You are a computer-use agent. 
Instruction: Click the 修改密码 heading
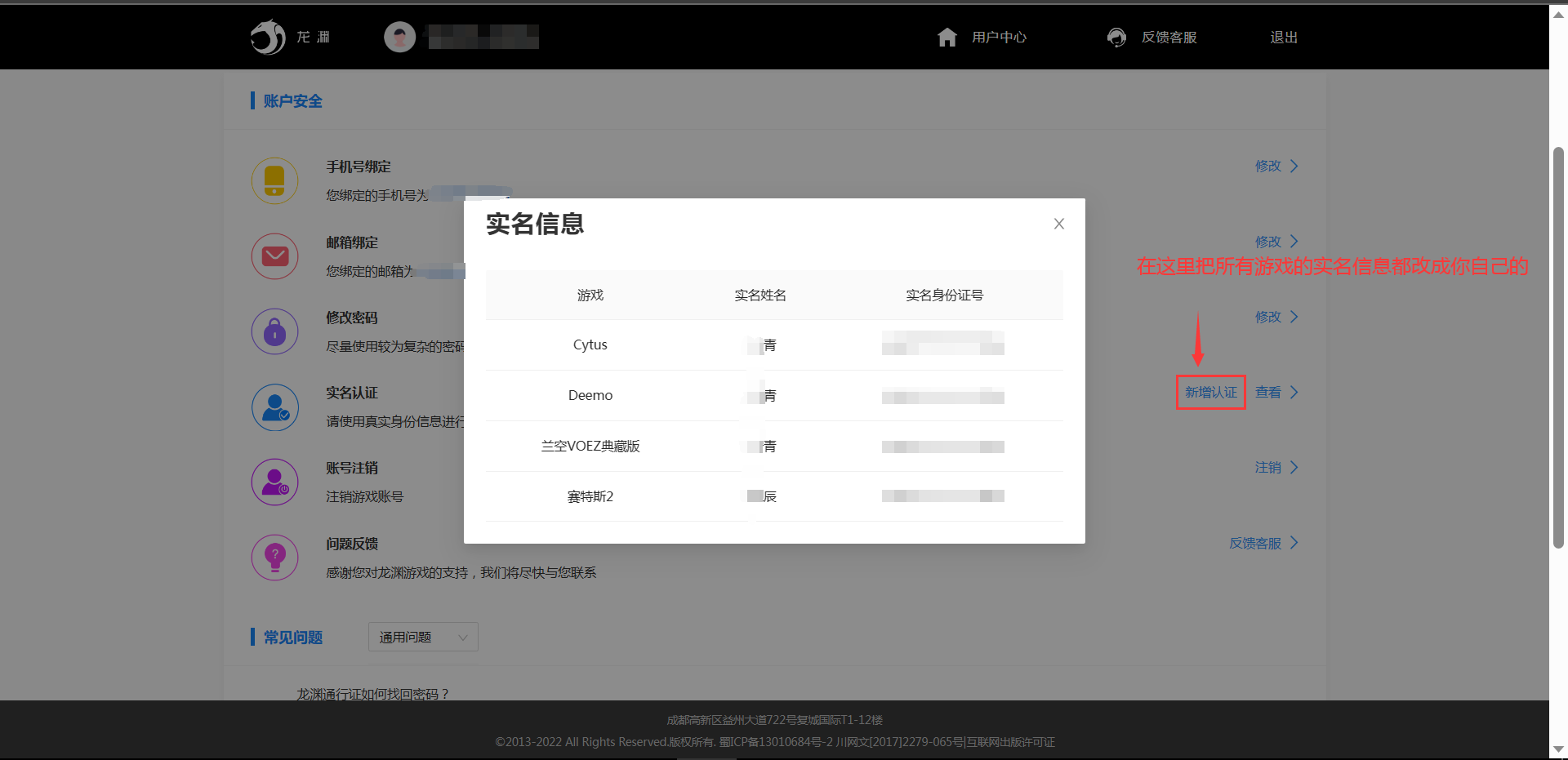pyautogui.click(x=352, y=318)
